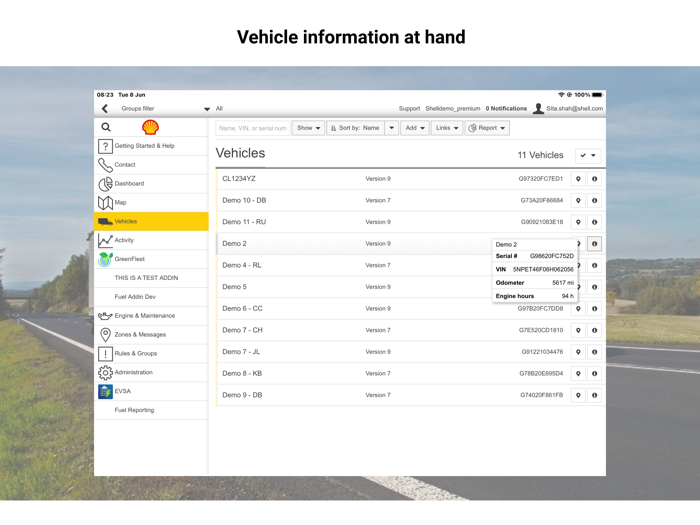Show info for Demo 6 - CC

(x=595, y=309)
